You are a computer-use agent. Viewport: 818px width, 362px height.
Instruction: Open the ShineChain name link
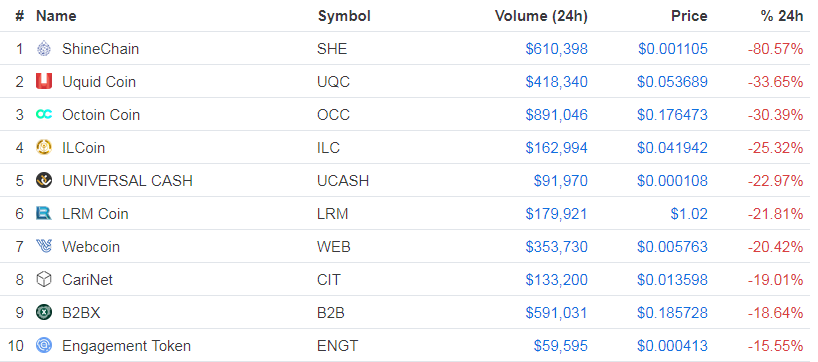100,49
